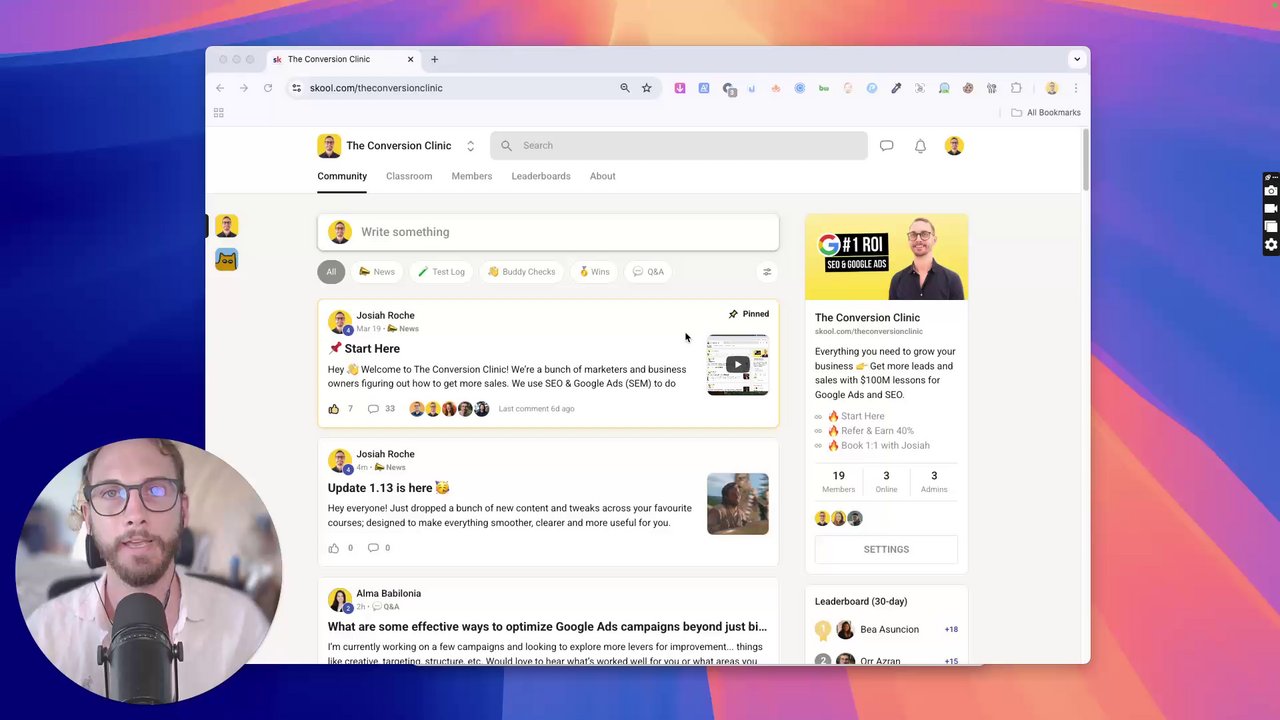
Task: Open the profile avatar menu in Skool header
Action: pos(954,146)
